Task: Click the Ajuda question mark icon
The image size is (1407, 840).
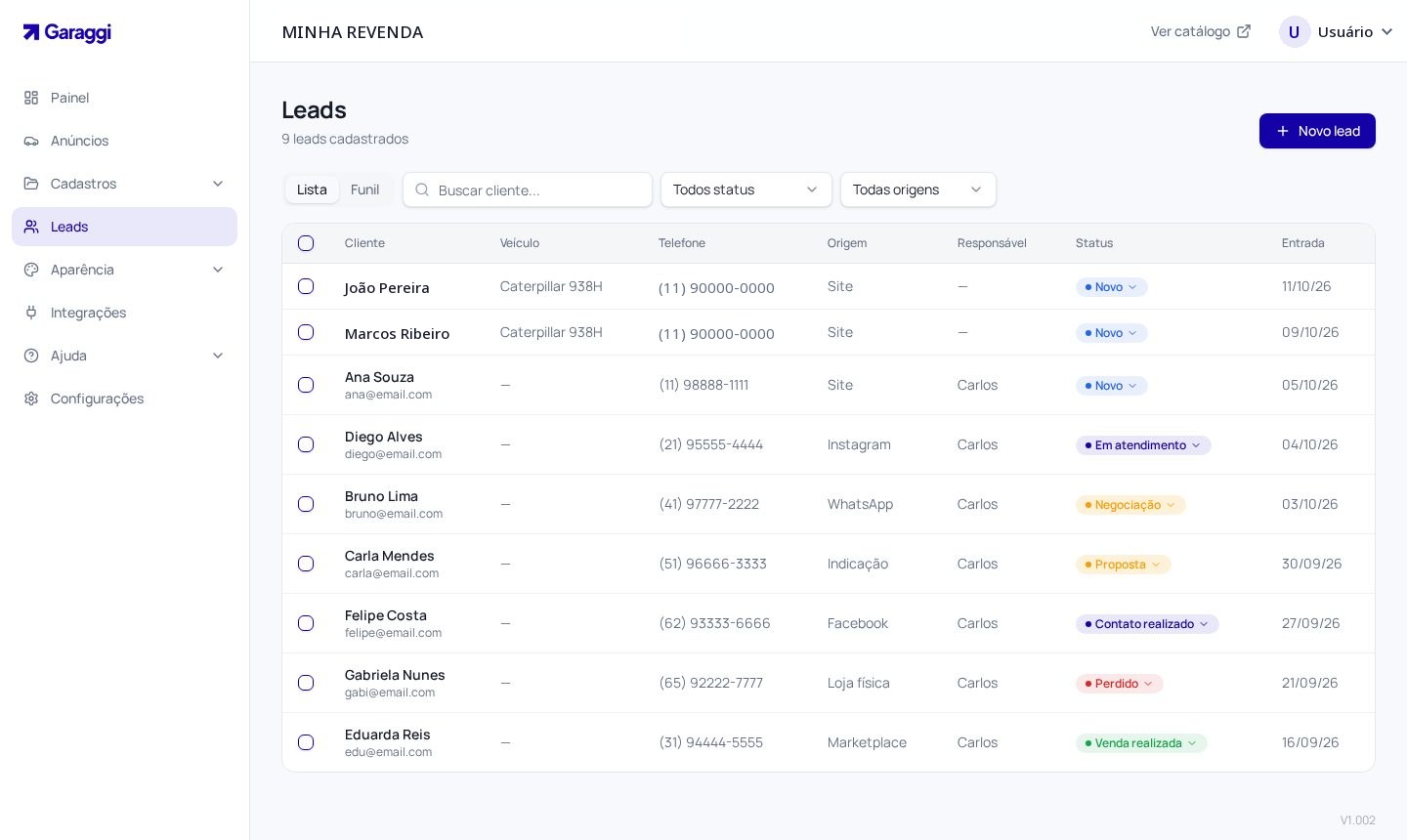Action: pyautogui.click(x=31, y=356)
